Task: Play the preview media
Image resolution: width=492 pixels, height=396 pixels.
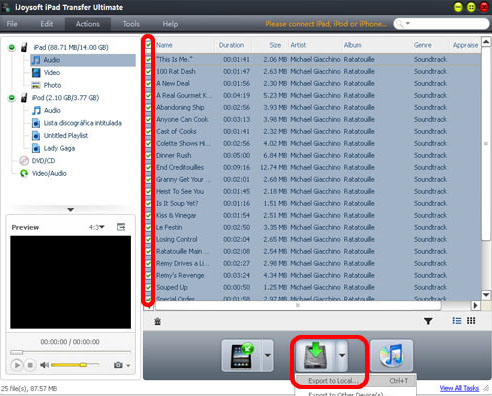Action: (17, 365)
